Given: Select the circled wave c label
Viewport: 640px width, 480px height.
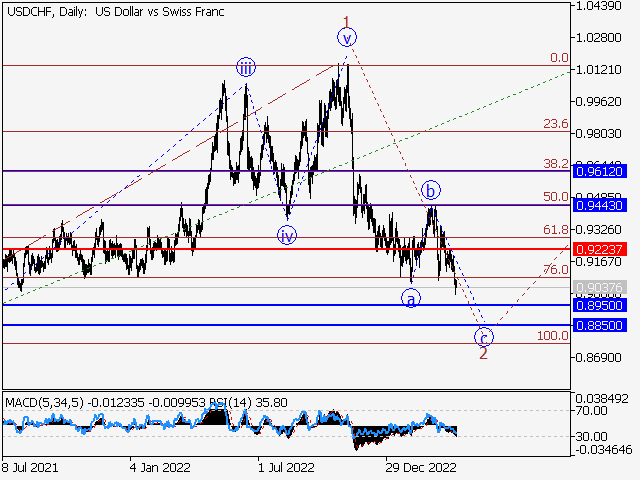Looking at the screenshot, I should 484,337.
